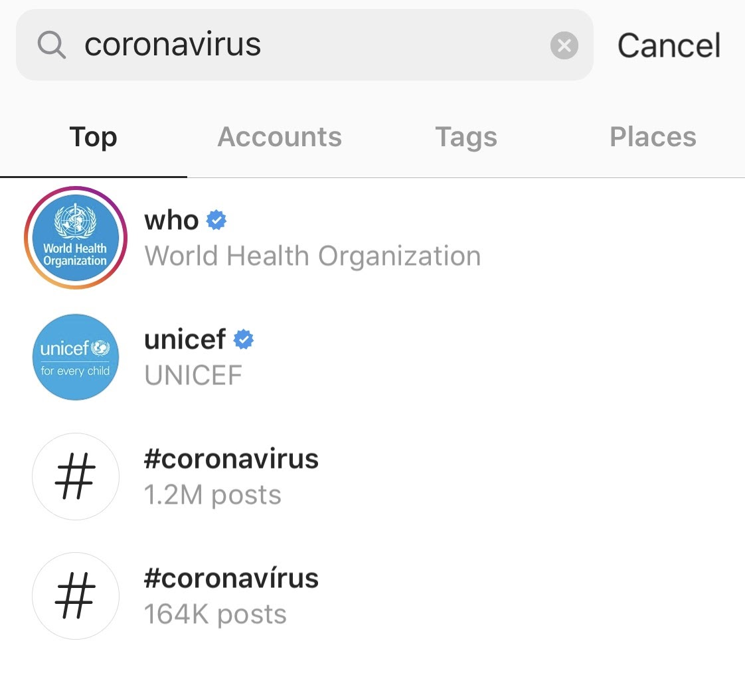The image size is (745, 690).
Task: Click the World Health Organization subtitle
Action: pyautogui.click(x=312, y=256)
